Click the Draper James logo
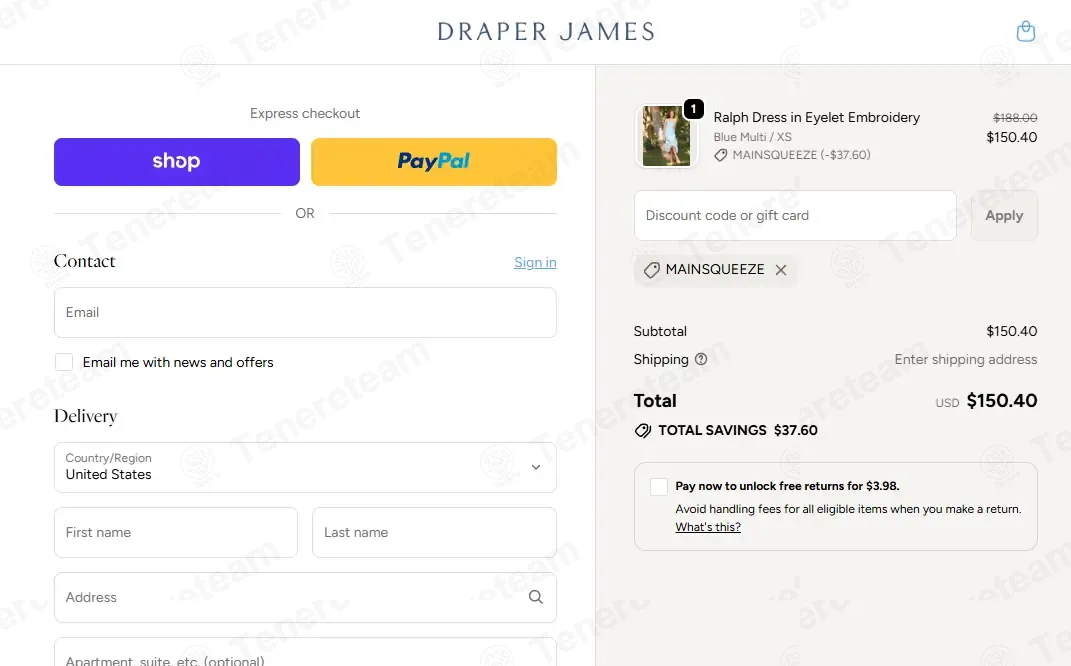This screenshot has width=1071, height=666. coord(546,31)
